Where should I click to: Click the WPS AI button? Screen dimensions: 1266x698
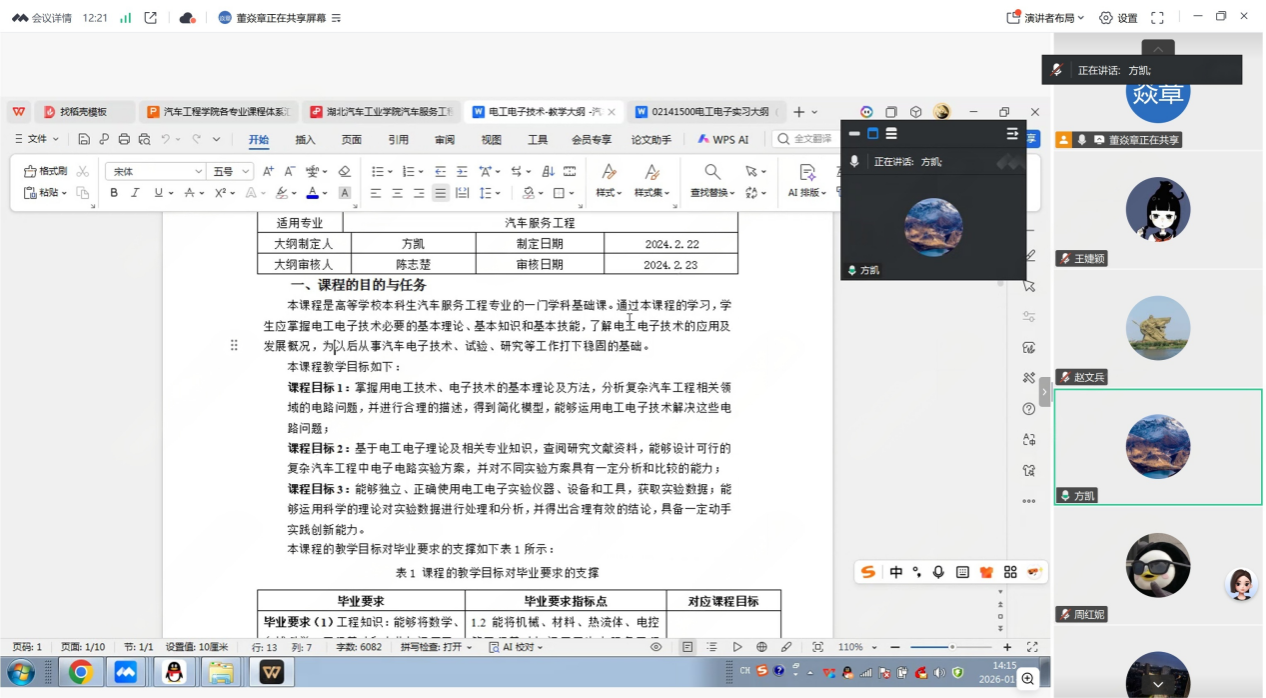click(723, 140)
